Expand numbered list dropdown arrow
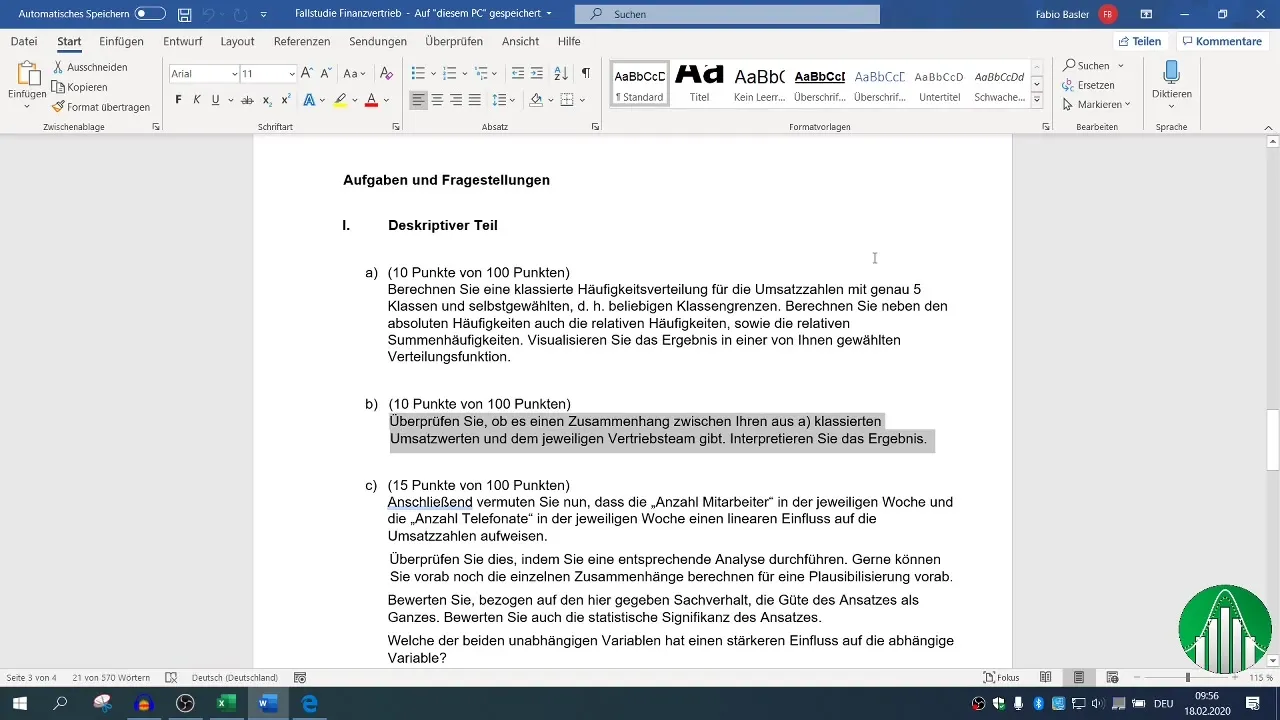The width and height of the screenshot is (1280, 720). pyautogui.click(x=465, y=74)
